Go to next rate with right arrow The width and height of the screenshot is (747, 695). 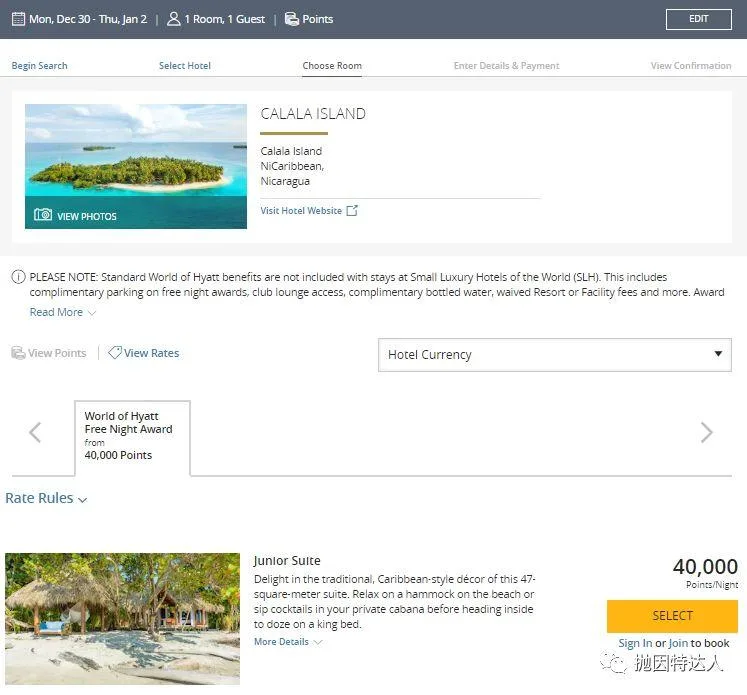(x=707, y=432)
